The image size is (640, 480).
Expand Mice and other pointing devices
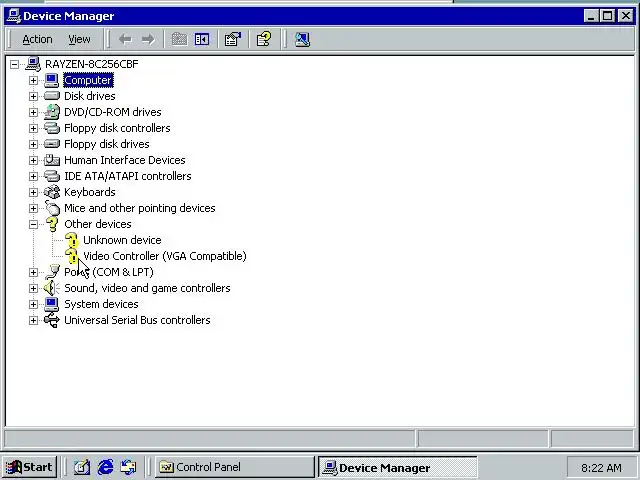point(33,208)
